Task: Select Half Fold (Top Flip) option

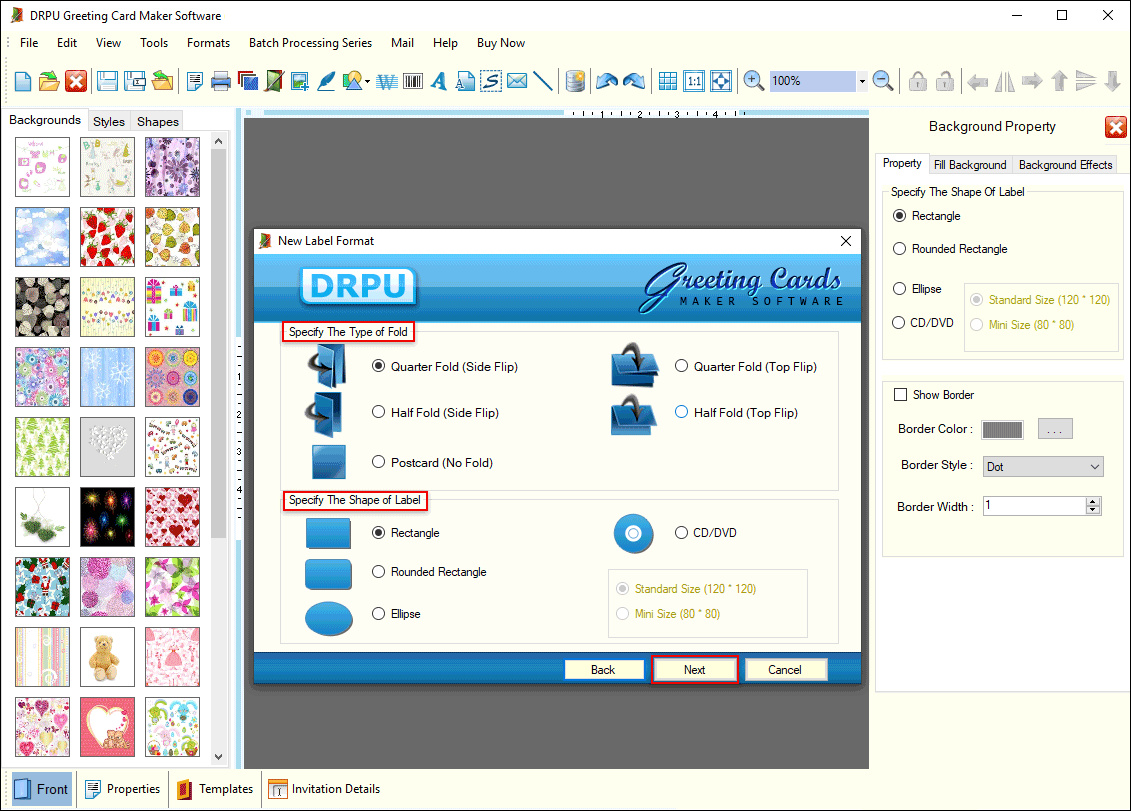Action: click(x=681, y=412)
